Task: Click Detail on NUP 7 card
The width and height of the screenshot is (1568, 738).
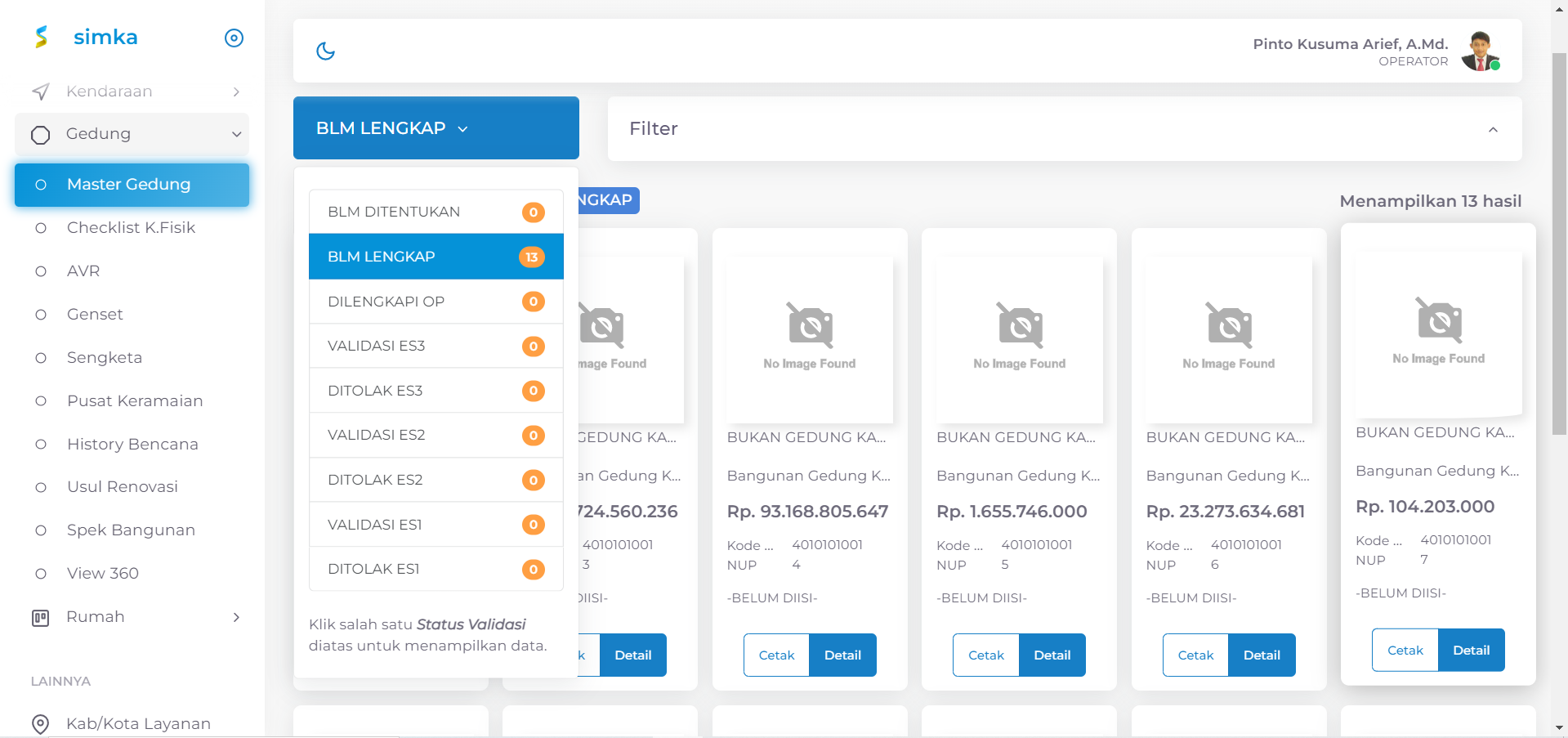Action: [1472, 651]
